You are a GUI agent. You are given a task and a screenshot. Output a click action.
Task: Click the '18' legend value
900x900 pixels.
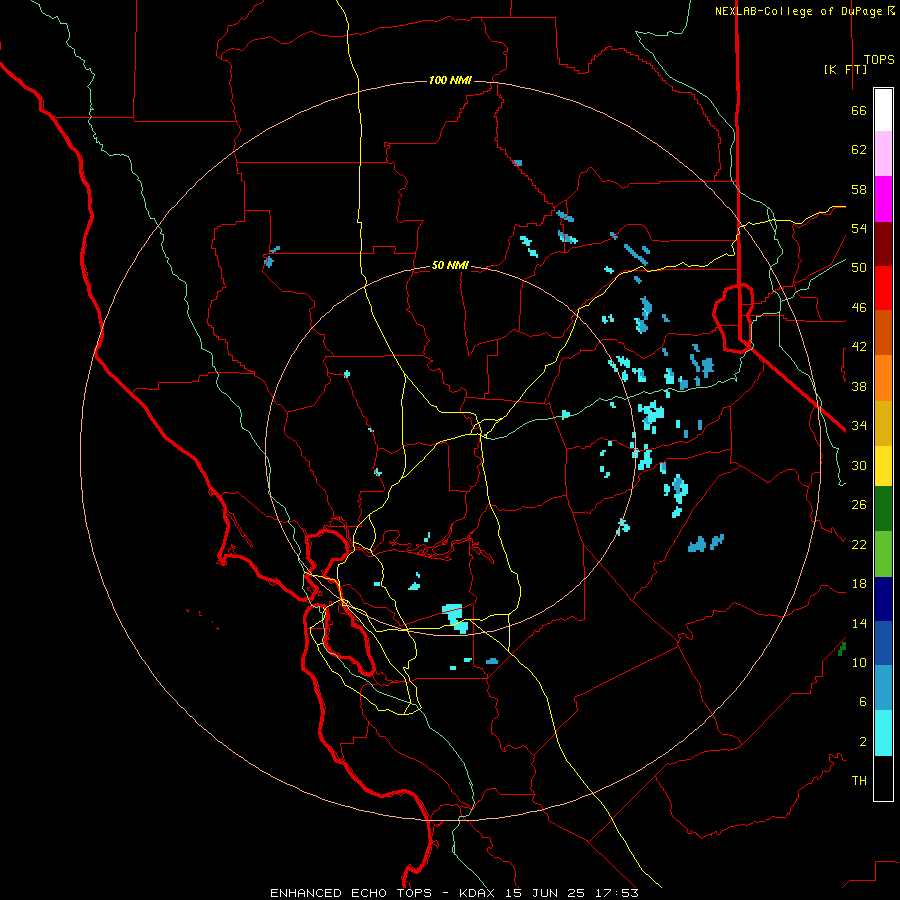click(859, 584)
